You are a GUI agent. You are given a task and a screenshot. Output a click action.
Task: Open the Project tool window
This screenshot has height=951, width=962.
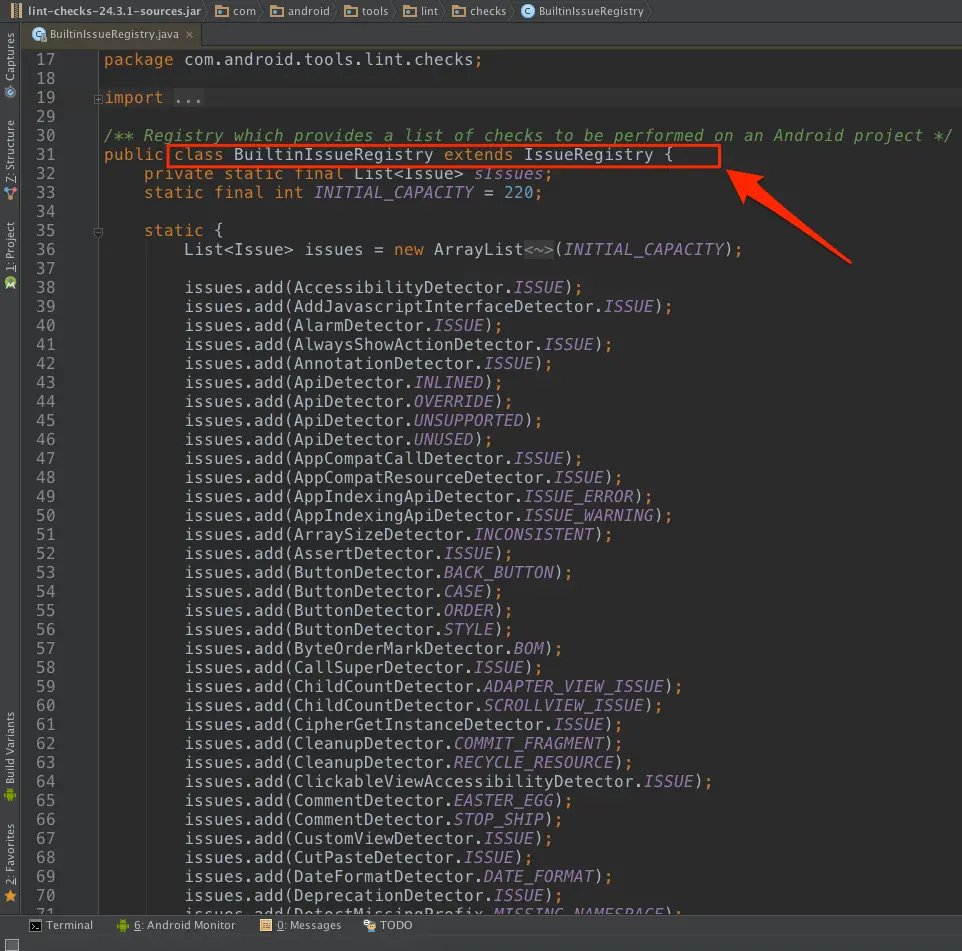[10, 255]
